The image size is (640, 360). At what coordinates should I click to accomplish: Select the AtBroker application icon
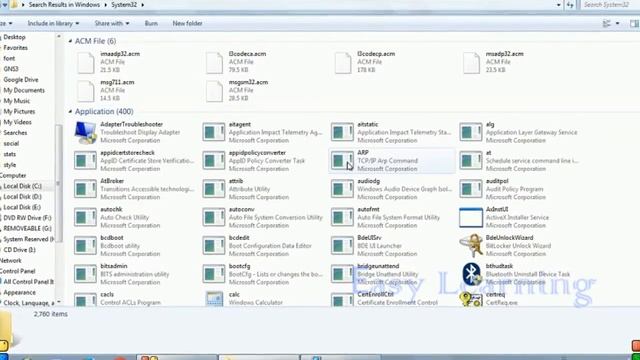(x=85, y=189)
